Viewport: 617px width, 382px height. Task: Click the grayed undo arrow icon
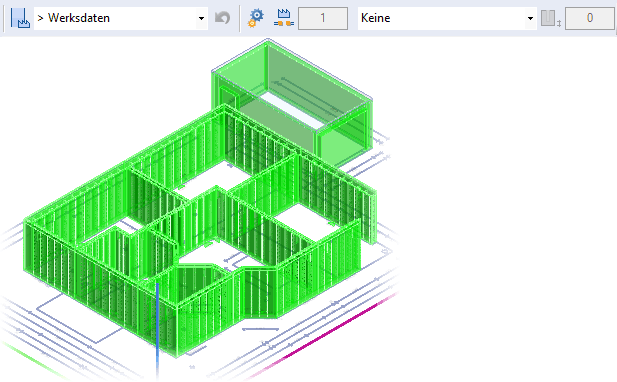click(223, 18)
